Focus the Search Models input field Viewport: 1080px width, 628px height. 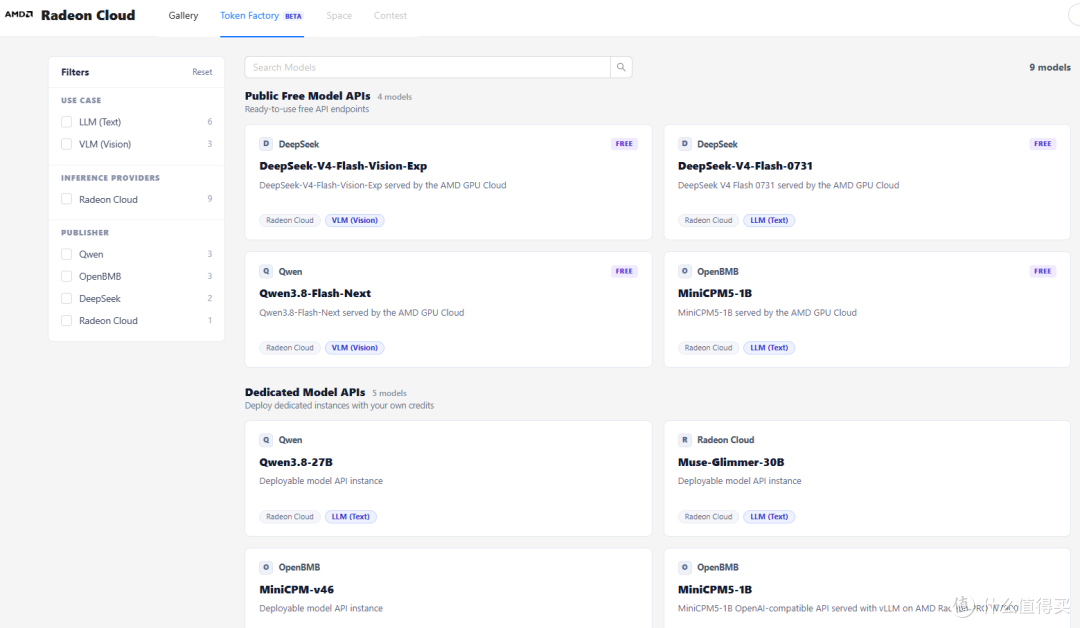pos(427,67)
